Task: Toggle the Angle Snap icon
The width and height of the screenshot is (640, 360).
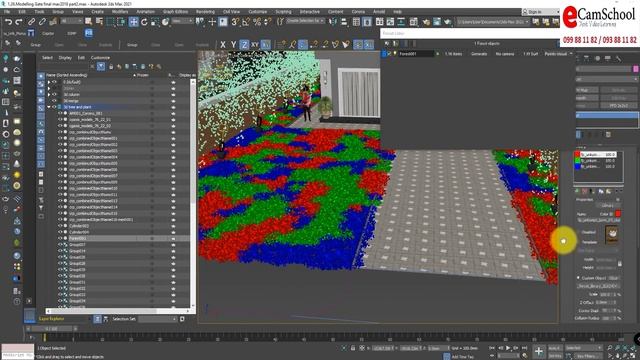Action: (x=246, y=22)
